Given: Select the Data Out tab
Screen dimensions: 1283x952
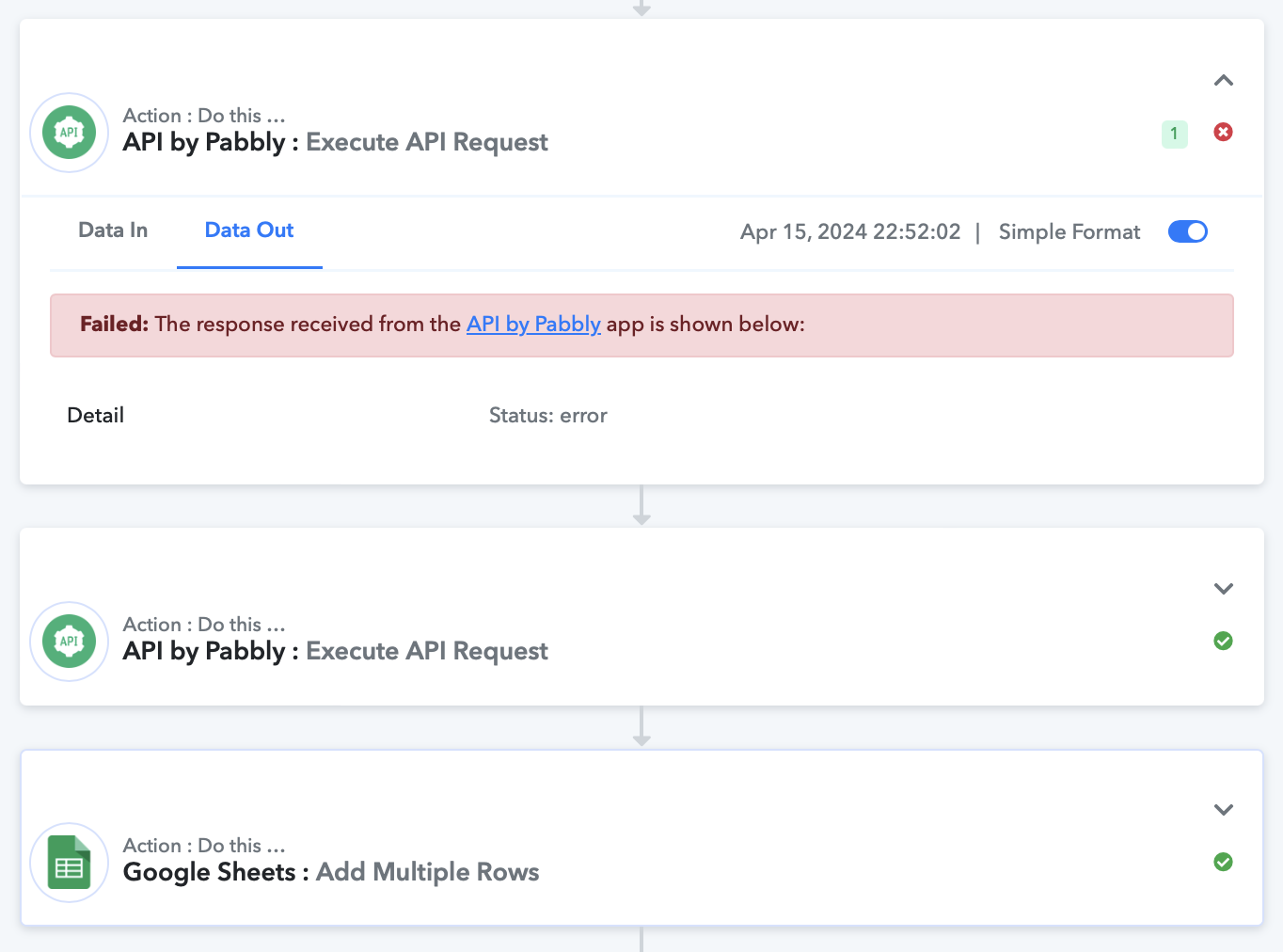Looking at the screenshot, I should click(x=249, y=230).
